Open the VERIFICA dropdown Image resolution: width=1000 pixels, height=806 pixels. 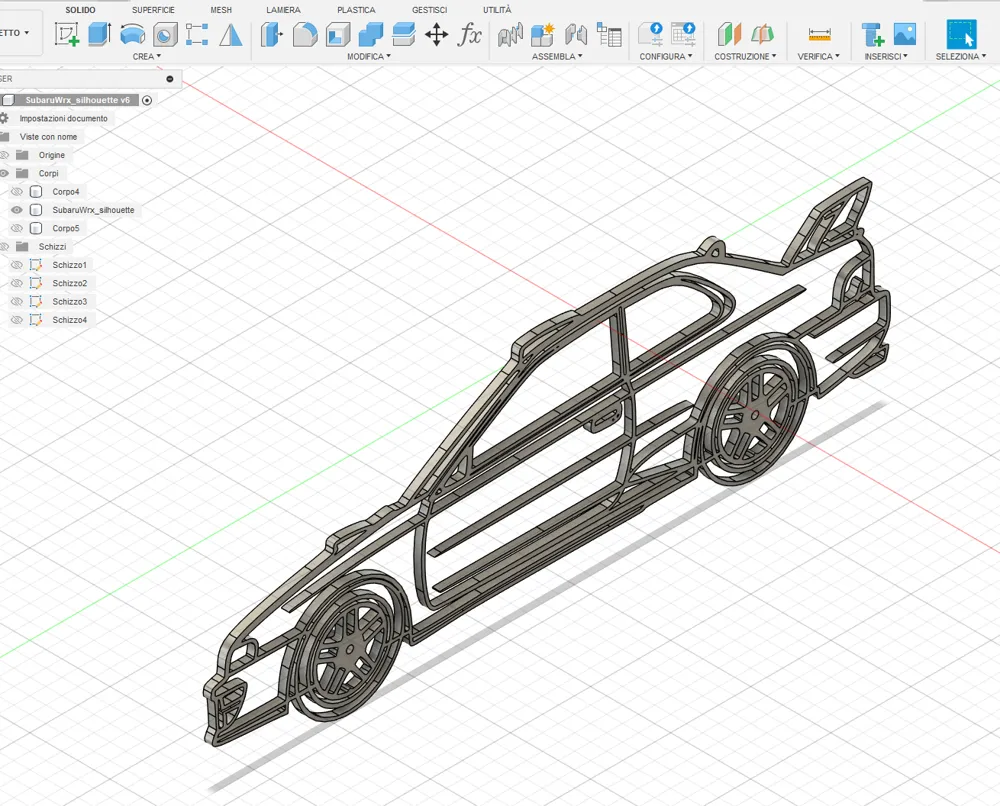point(818,56)
